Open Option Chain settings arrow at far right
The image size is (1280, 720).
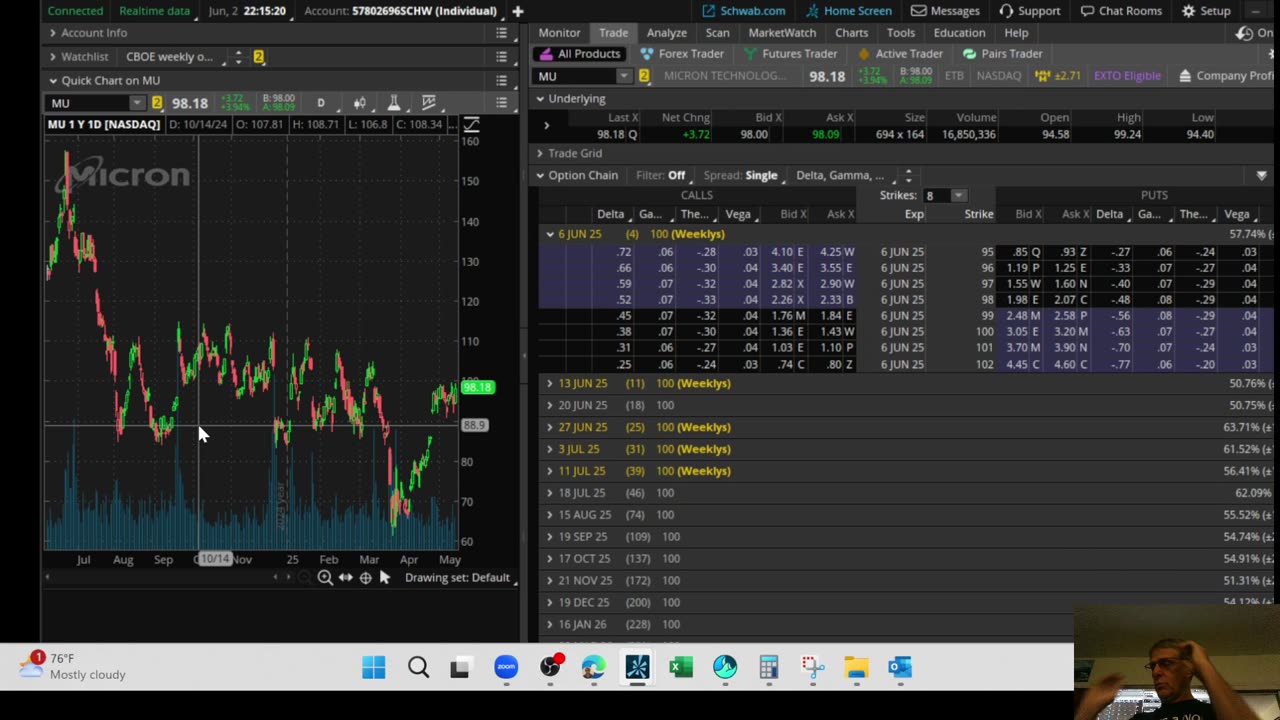point(1261,175)
